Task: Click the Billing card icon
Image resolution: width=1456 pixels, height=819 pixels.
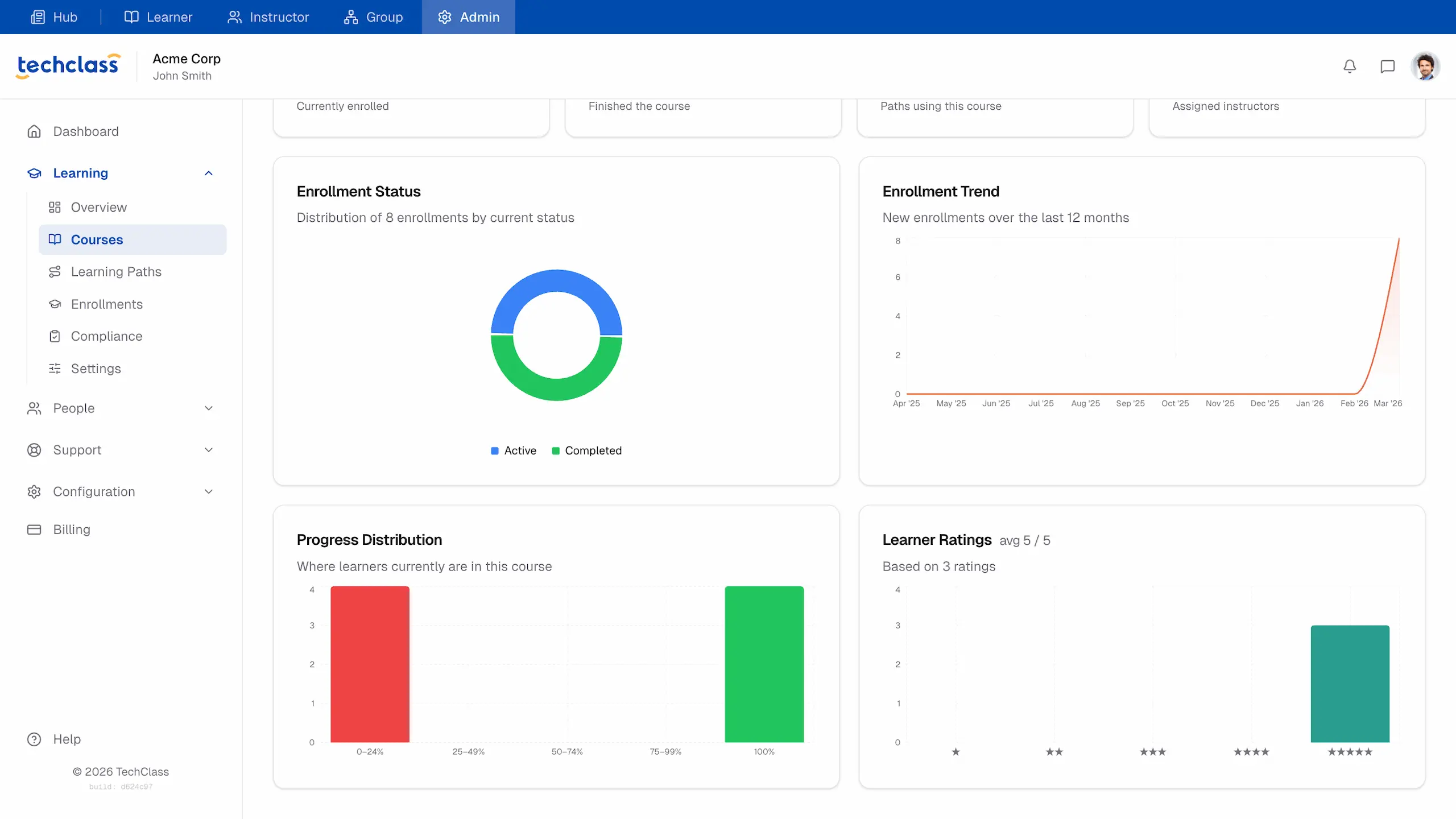Action: [x=34, y=530]
